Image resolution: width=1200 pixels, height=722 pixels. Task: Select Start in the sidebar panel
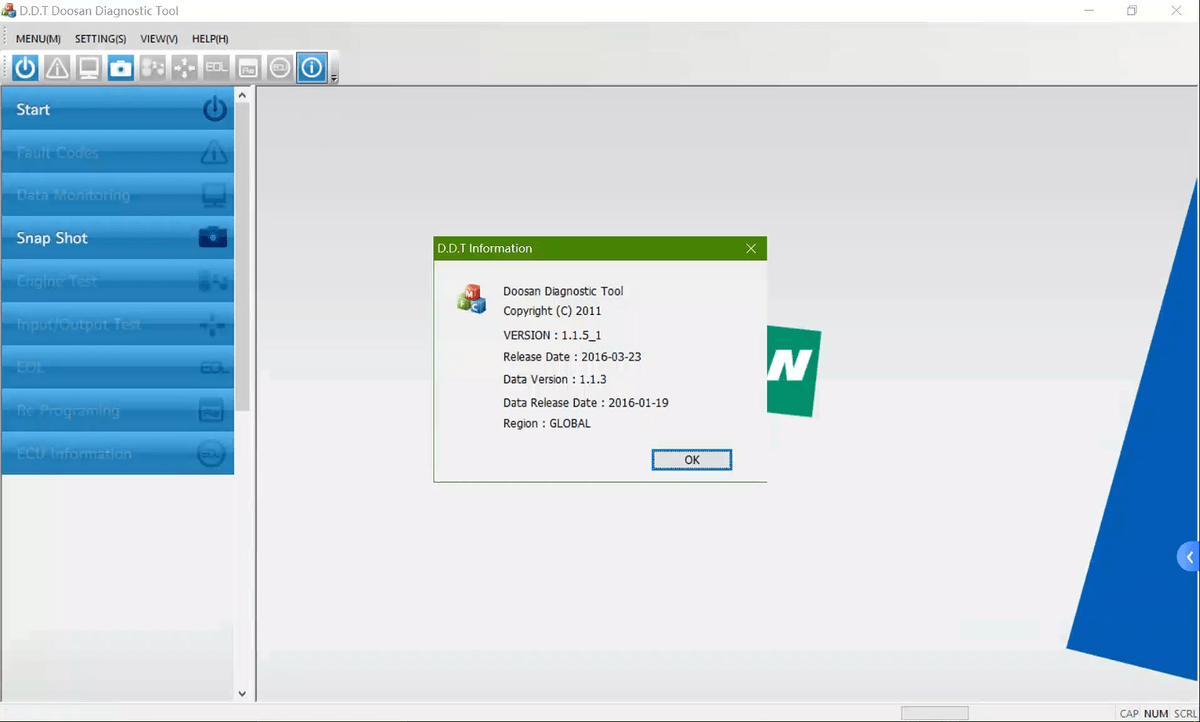[x=117, y=109]
